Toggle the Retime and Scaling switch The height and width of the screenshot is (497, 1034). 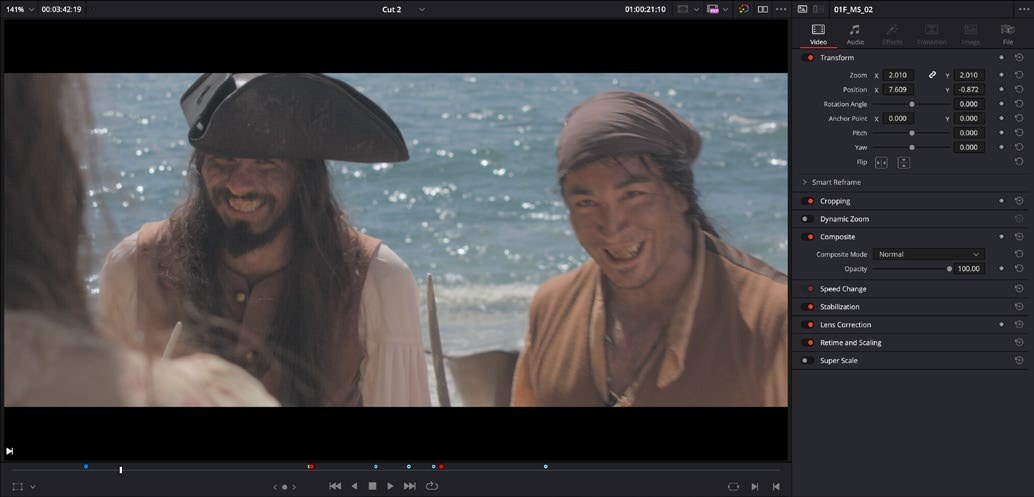point(808,343)
